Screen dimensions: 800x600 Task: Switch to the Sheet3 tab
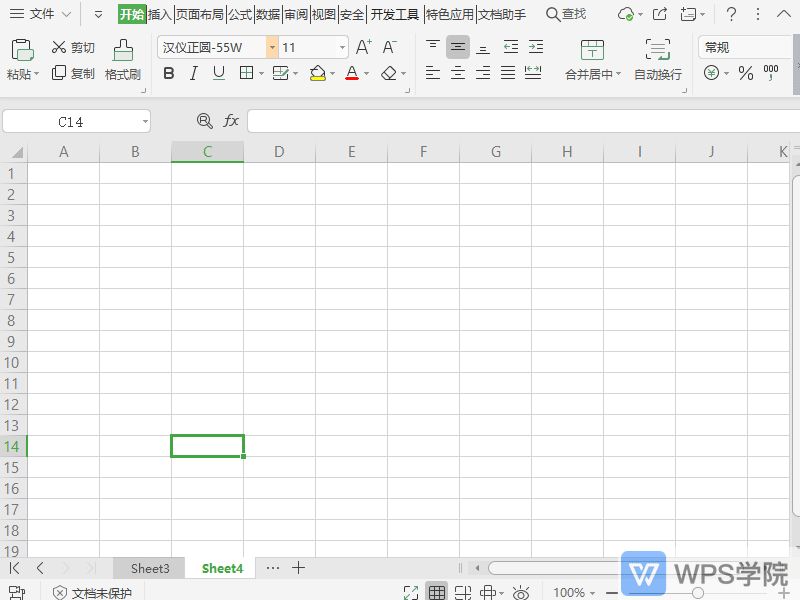coord(150,568)
